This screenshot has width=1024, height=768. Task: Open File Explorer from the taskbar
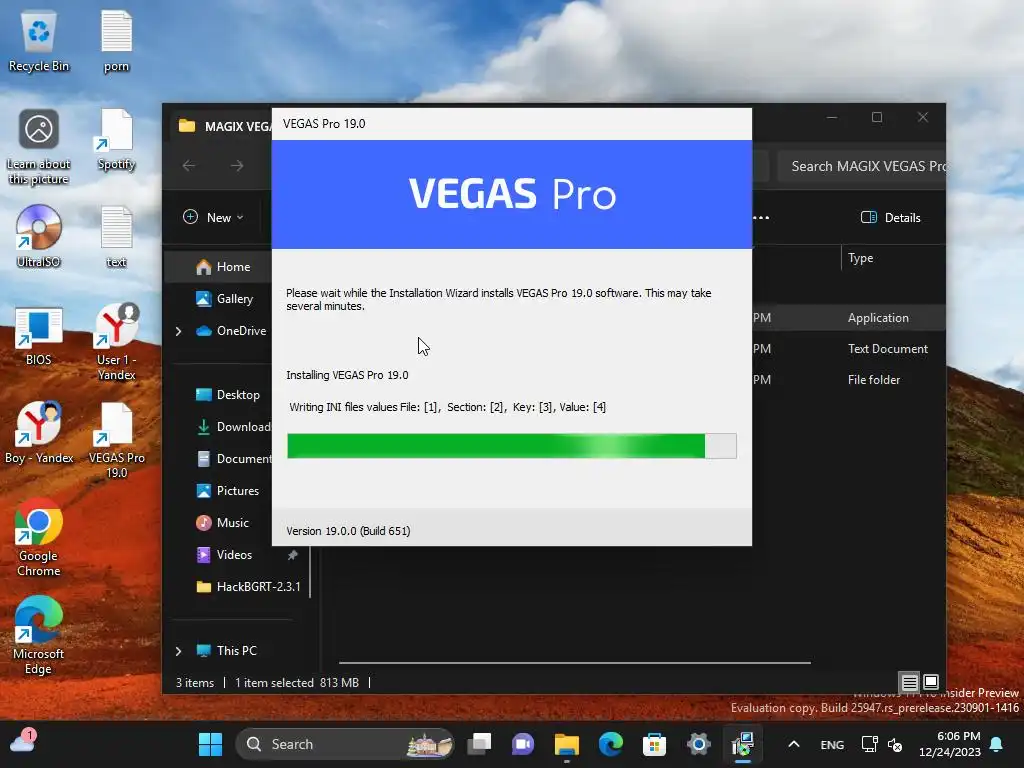566,744
